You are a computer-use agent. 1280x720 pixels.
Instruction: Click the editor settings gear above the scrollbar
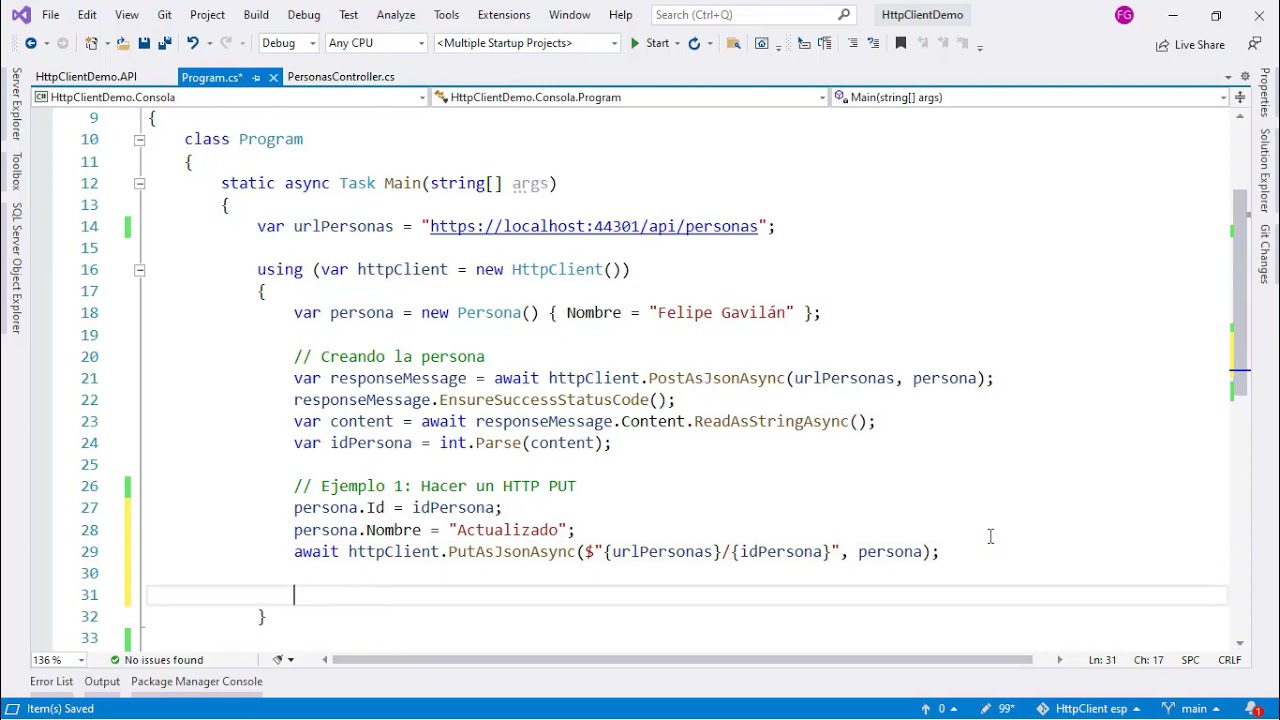tap(1245, 77)
